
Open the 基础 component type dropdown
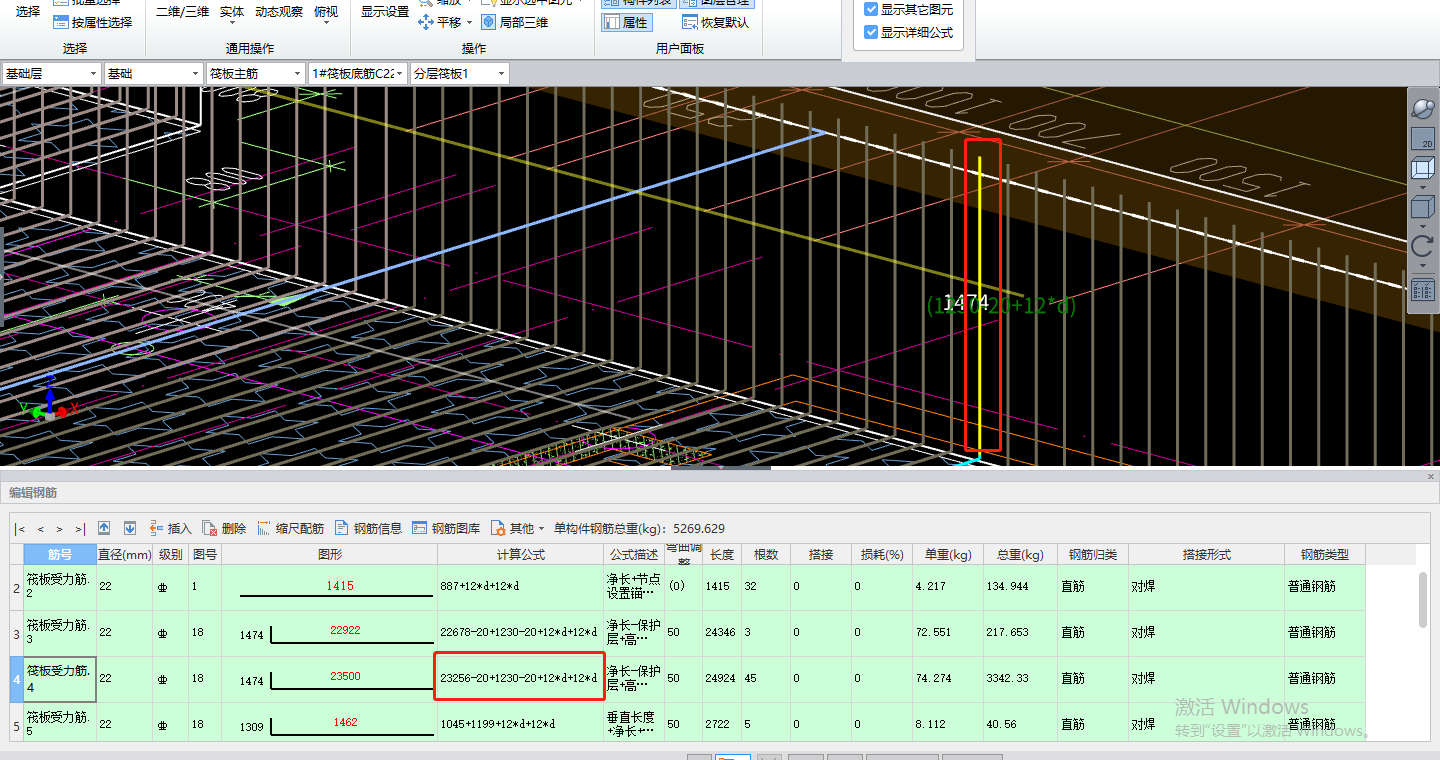pyautogui.click(x=153, y=74)
